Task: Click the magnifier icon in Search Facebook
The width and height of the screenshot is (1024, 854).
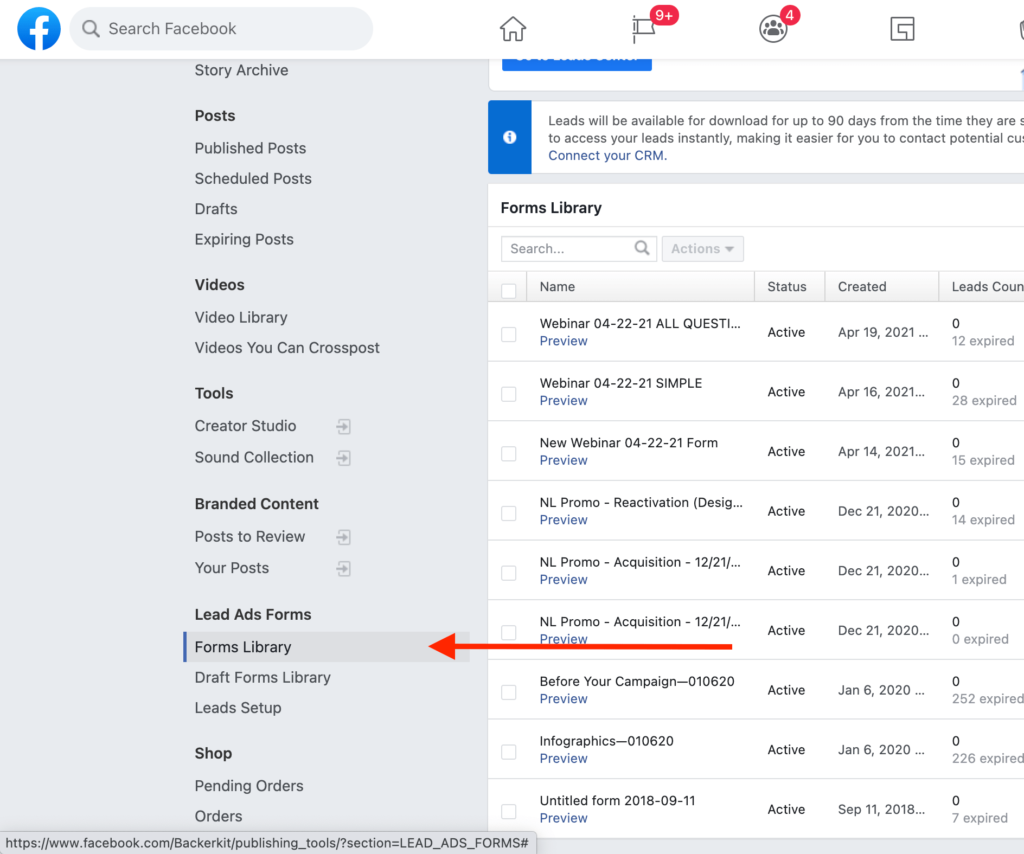Action: [91, 29]
